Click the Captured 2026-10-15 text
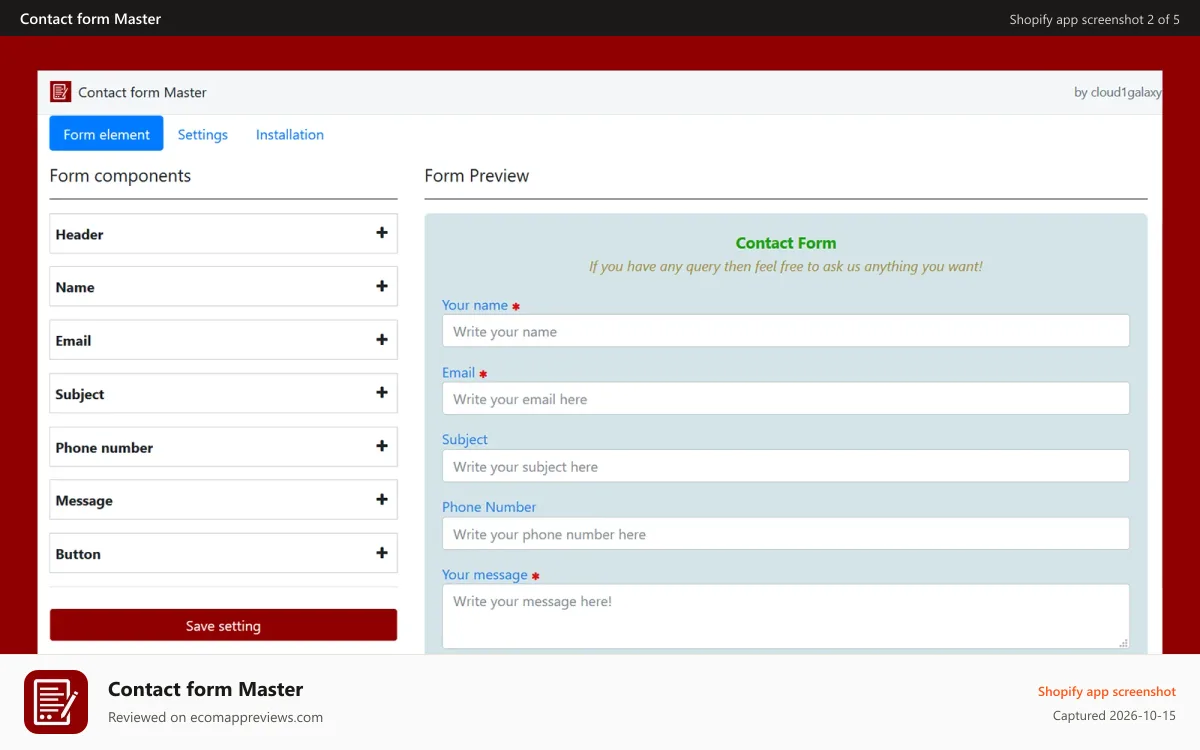 tap(1114, 716)
